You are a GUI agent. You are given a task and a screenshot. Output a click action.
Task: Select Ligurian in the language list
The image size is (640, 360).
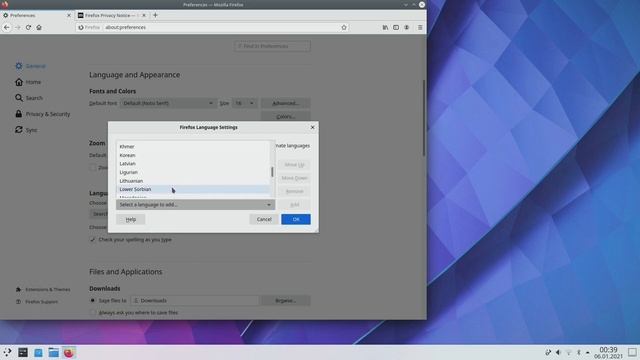pyautogui.click(x=193, y=172)
